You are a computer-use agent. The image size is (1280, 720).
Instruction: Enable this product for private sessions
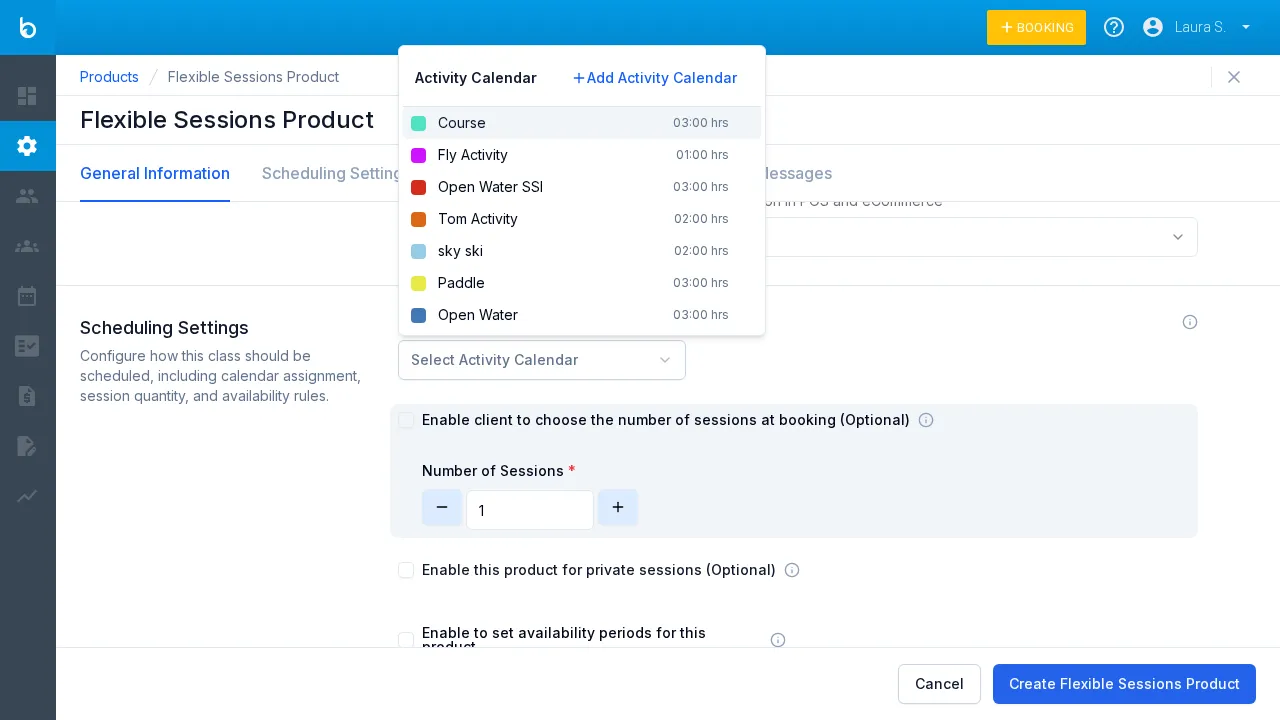(406, 570)
